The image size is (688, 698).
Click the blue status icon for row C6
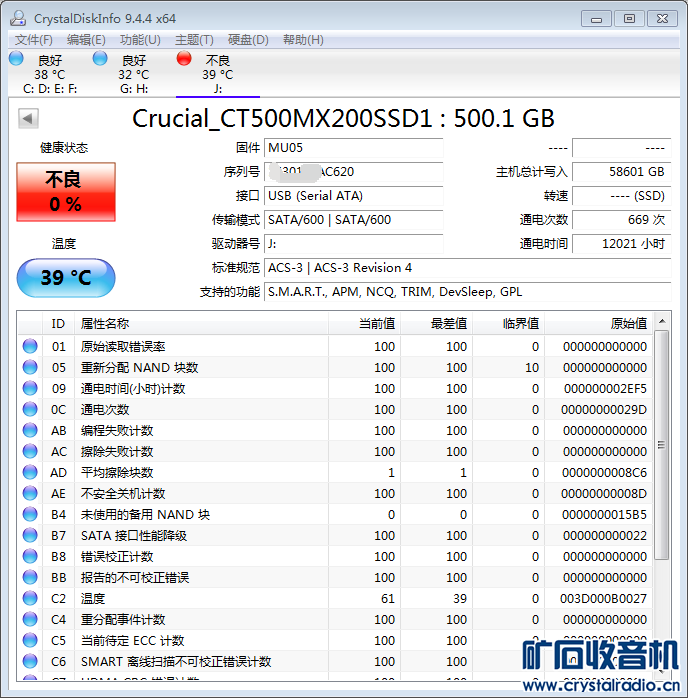pos(30,661)
